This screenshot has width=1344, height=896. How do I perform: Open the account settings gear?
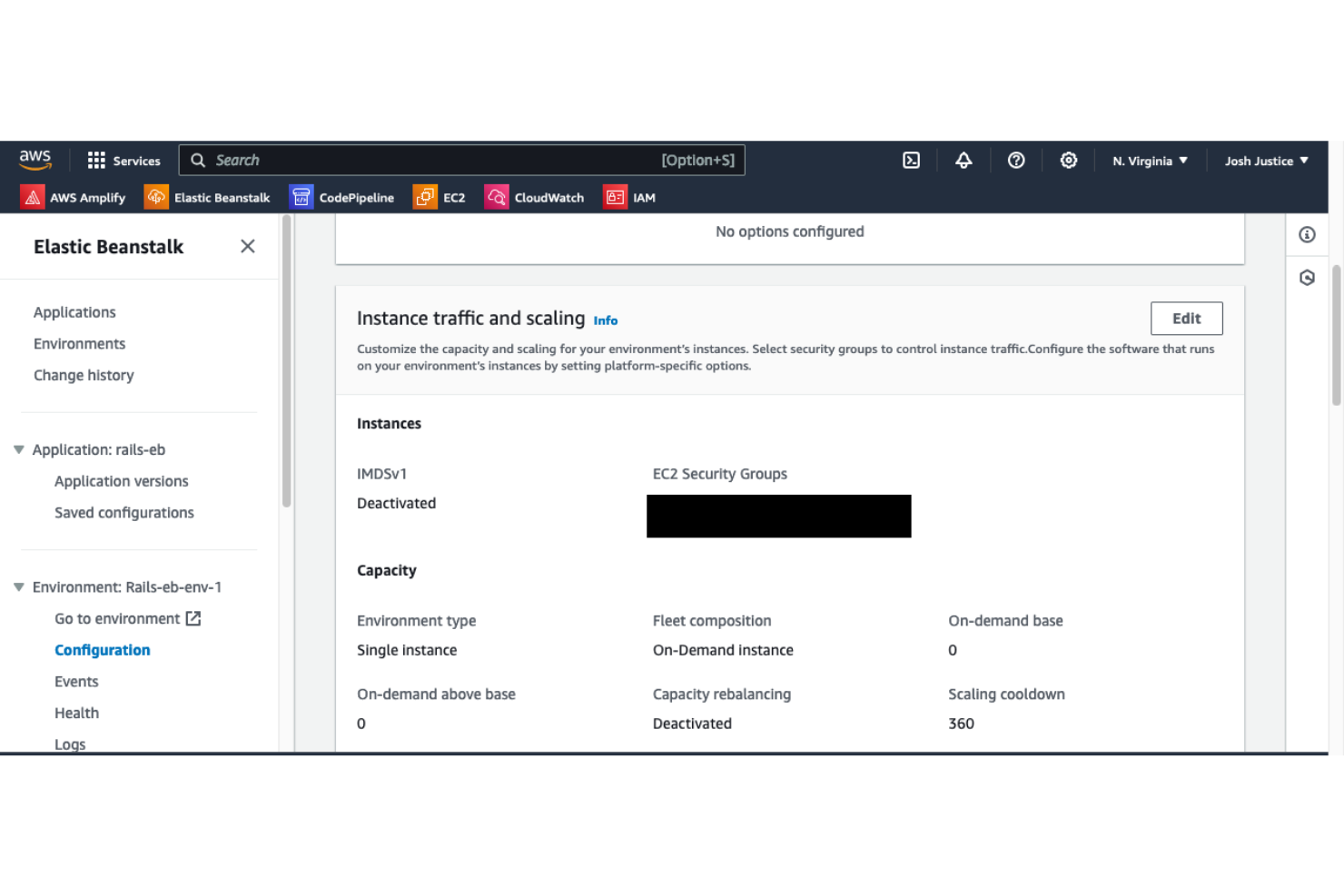pos(1069,160)
